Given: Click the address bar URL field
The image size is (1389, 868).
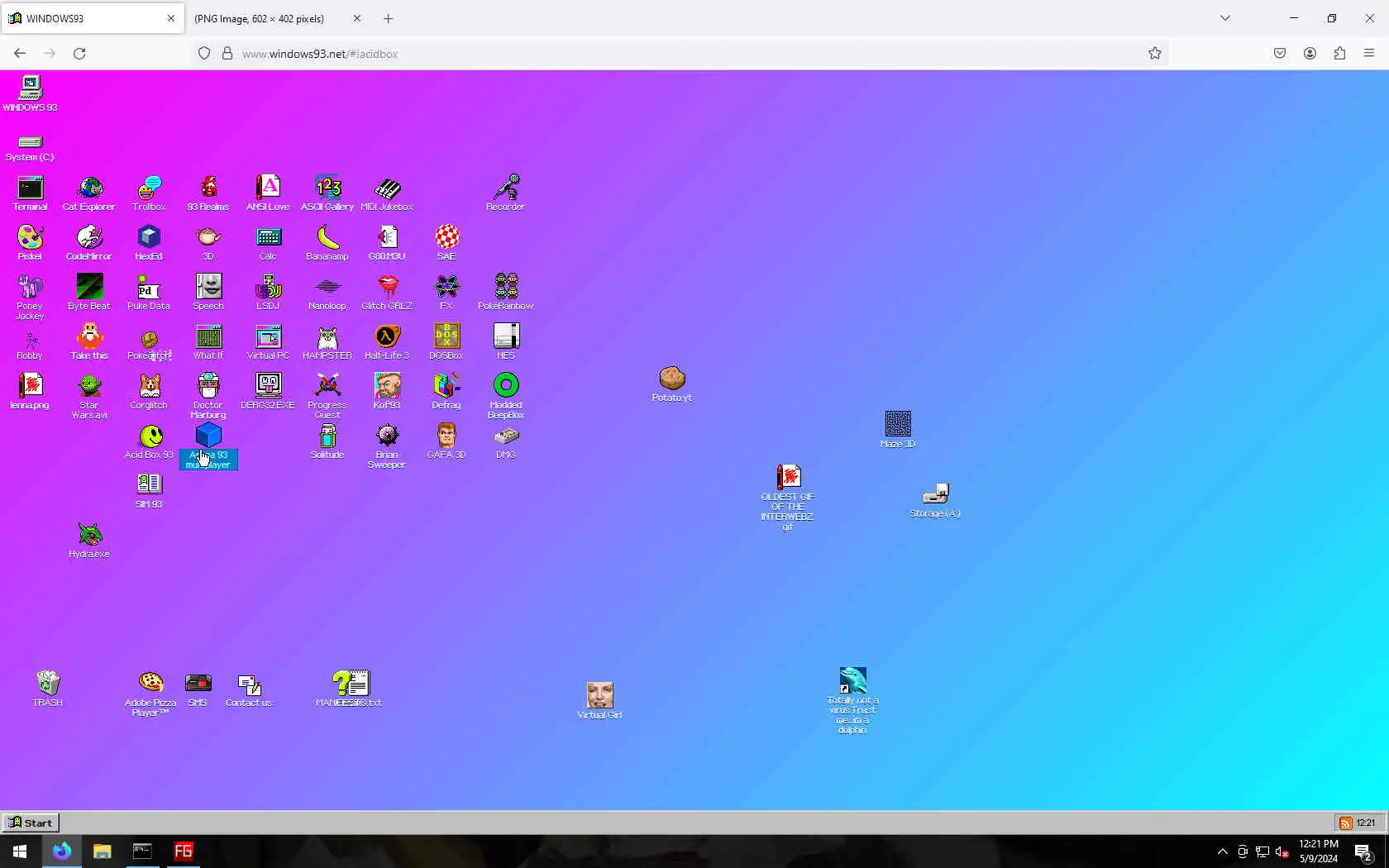Looking at the screenshot, I should [678, 54].
